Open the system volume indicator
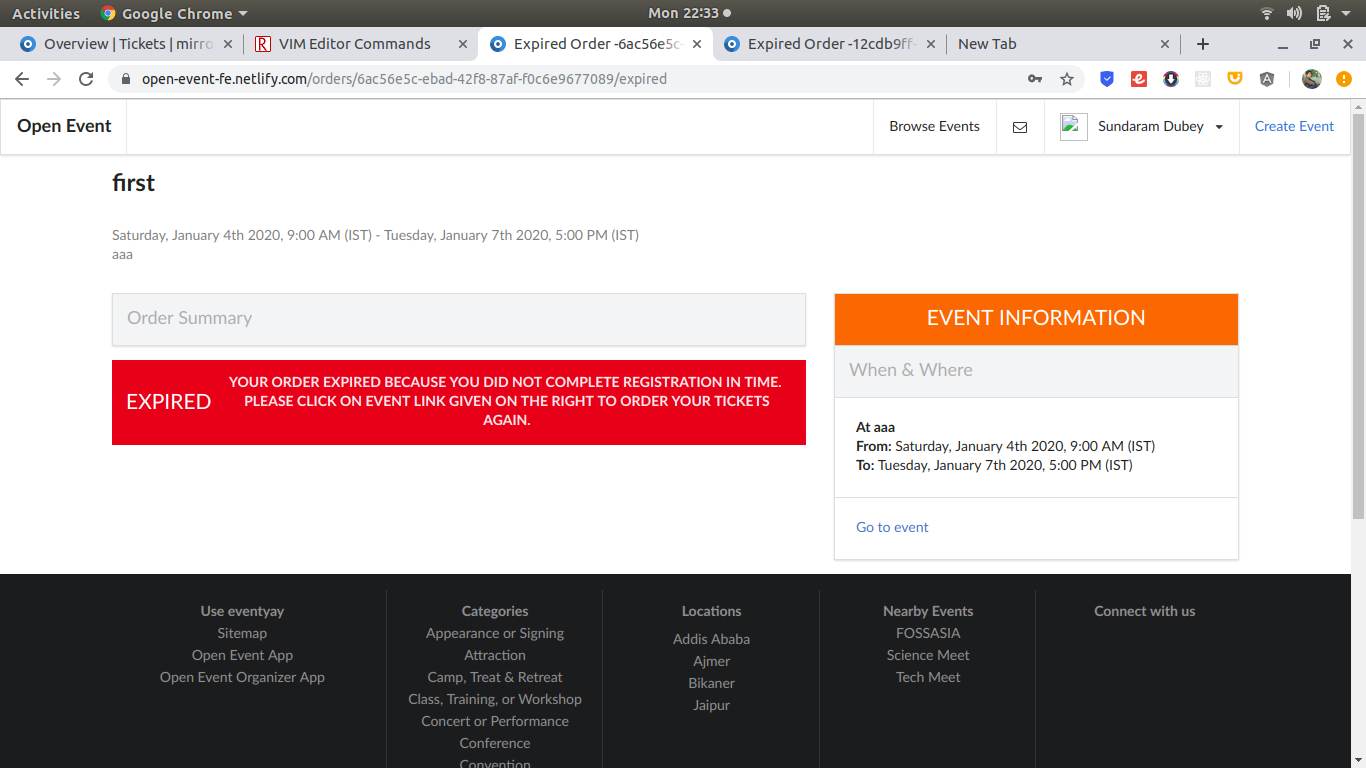Image resolution: width=1366 pixels, height=768 pixels. [1294, 13]
